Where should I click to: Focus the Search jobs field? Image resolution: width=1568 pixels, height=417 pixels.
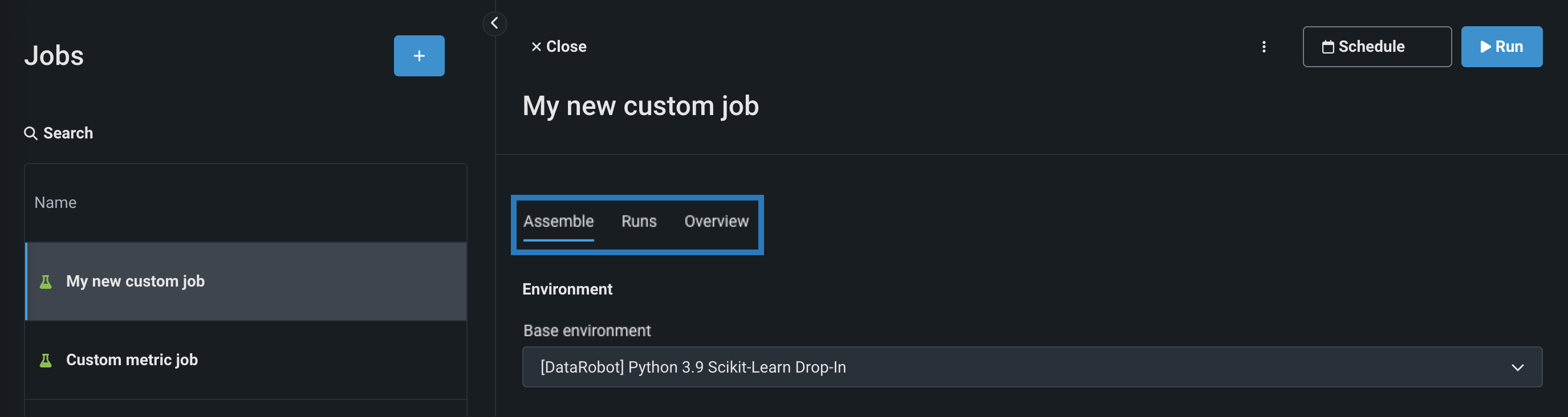(68, 133)
